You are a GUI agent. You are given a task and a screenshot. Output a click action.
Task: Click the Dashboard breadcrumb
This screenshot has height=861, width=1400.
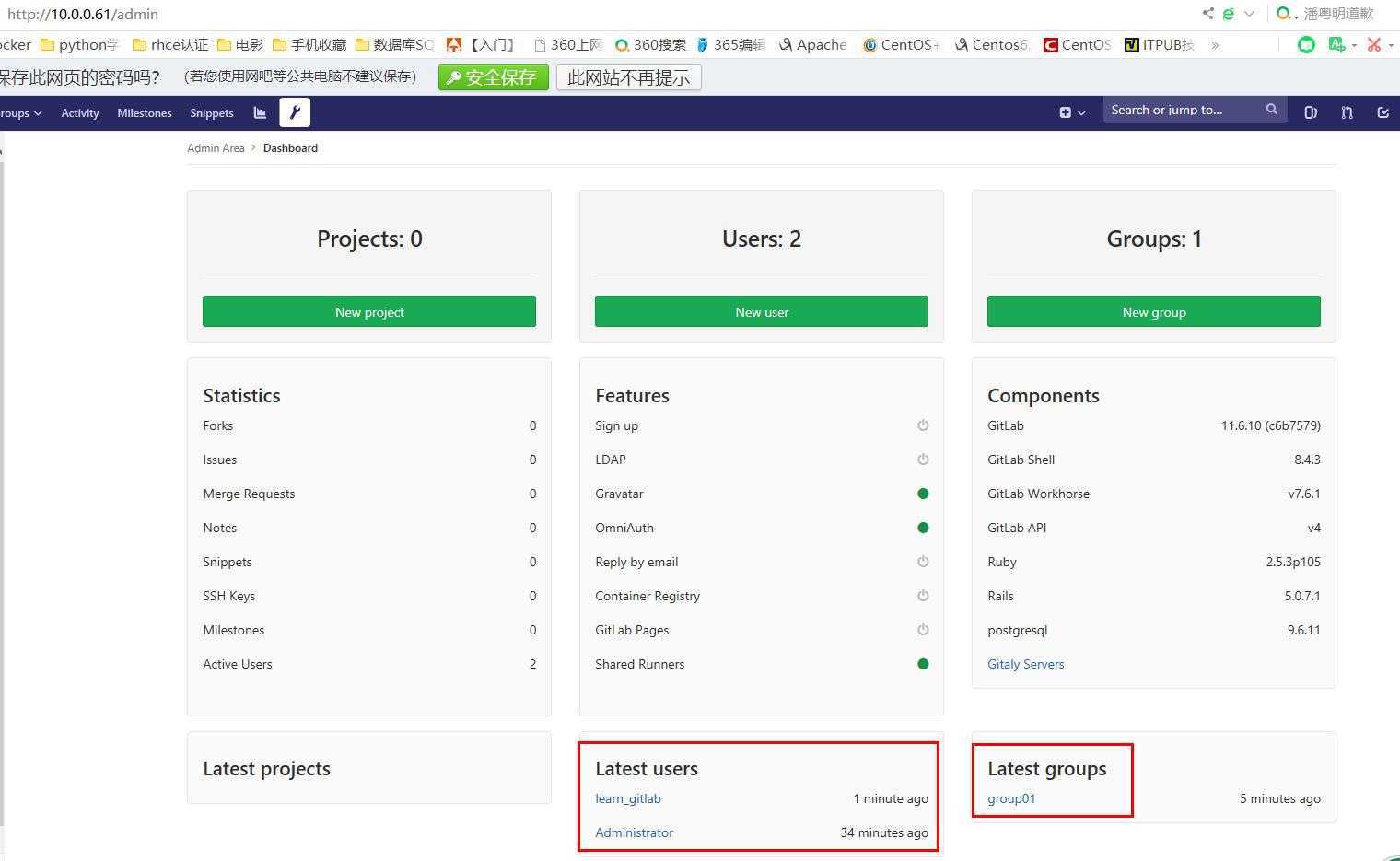[290, 147]
